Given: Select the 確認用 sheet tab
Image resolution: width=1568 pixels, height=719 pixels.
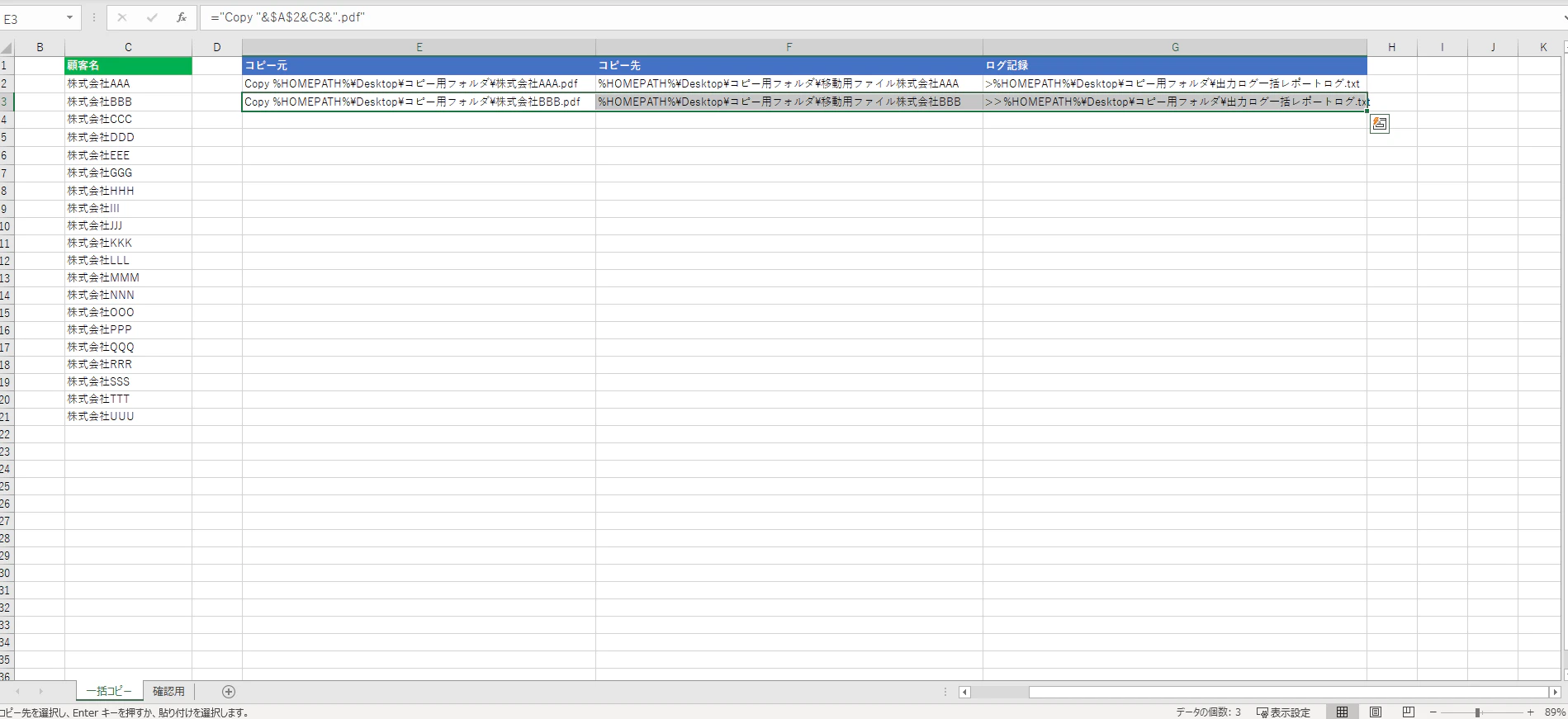Looking at the screenshot, I should coord(168,692).
